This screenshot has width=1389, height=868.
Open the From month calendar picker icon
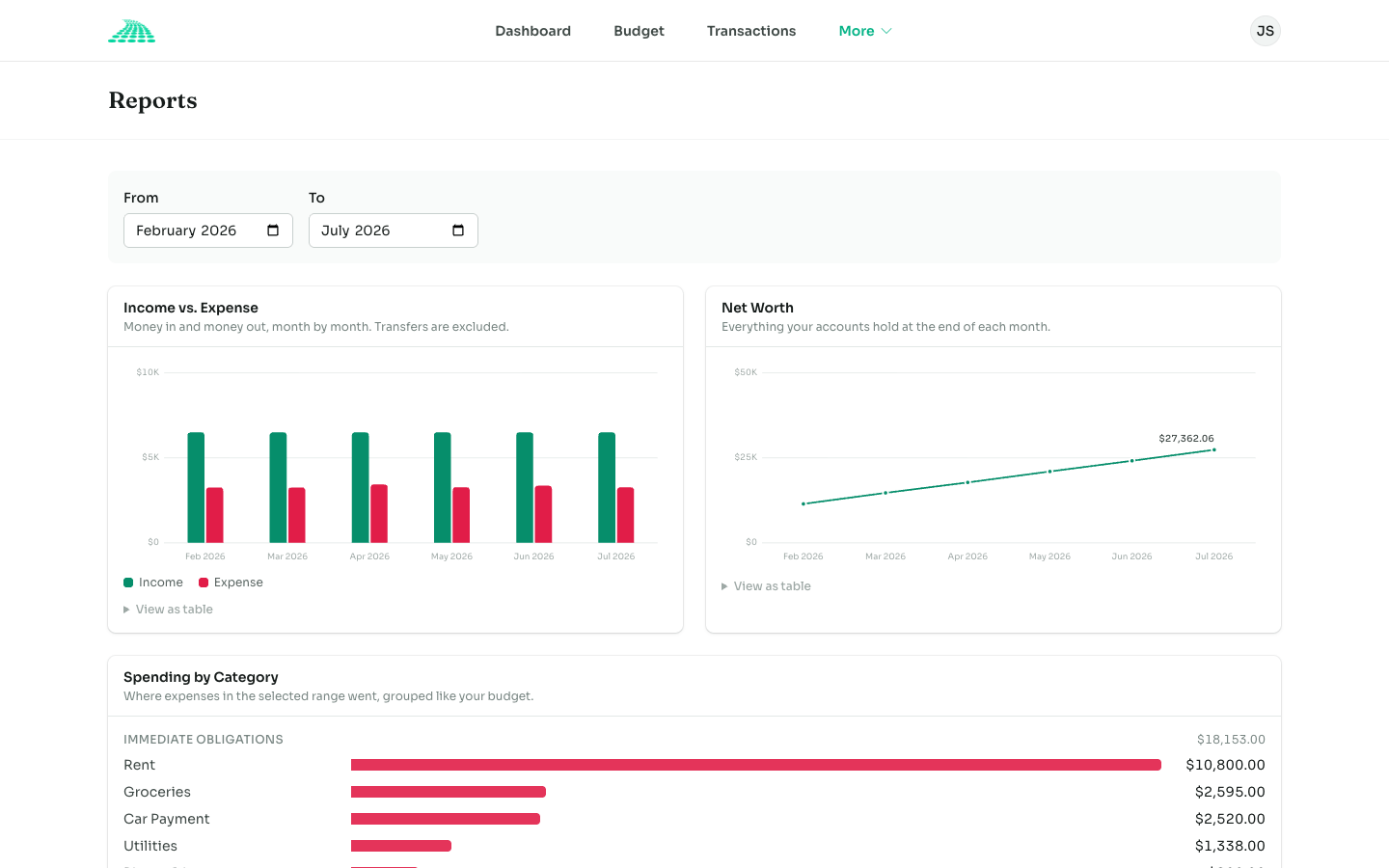273,231
